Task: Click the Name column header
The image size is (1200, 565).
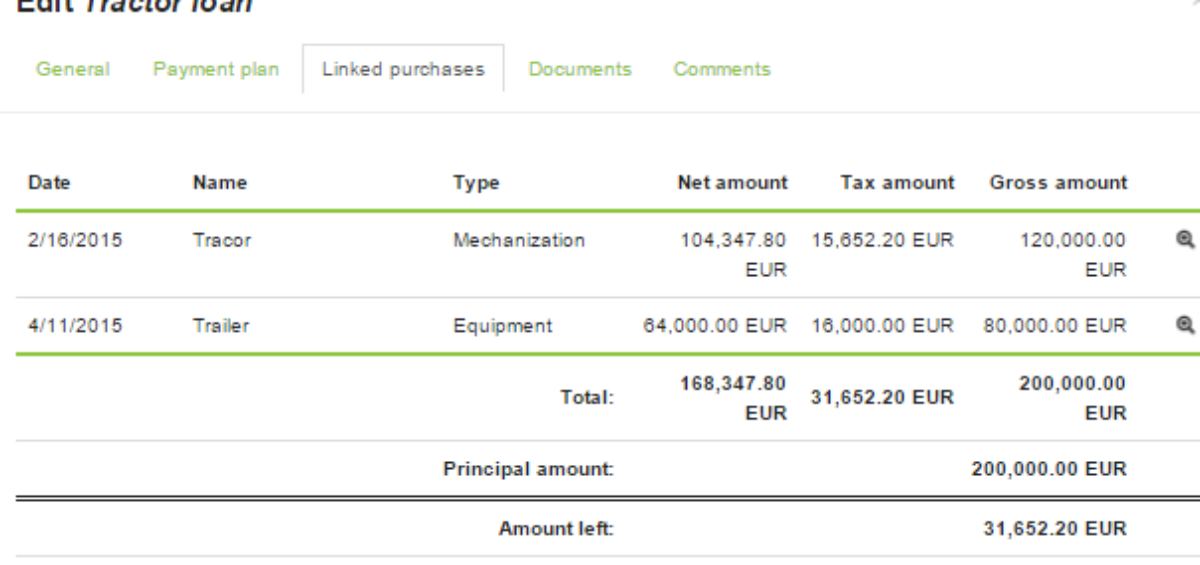Action: (220, 183)
